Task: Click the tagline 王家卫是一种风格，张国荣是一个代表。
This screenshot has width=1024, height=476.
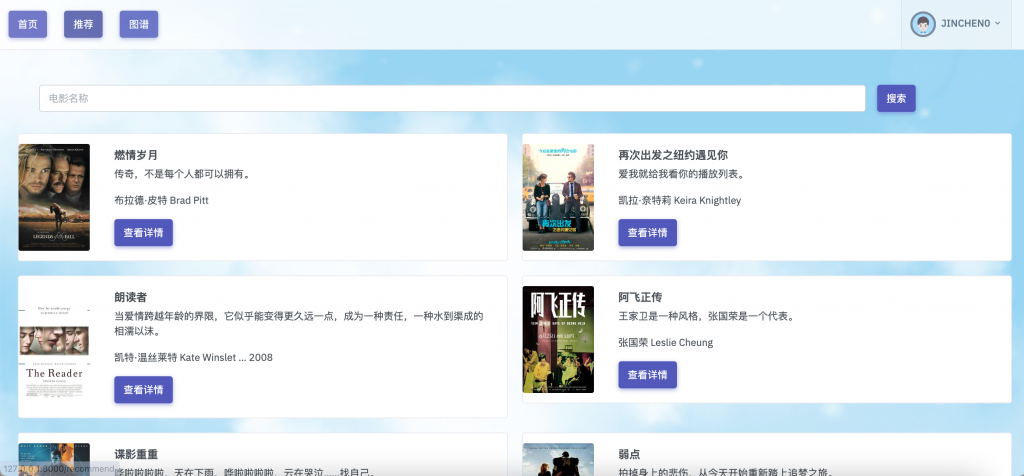Action: pos(707,317)
